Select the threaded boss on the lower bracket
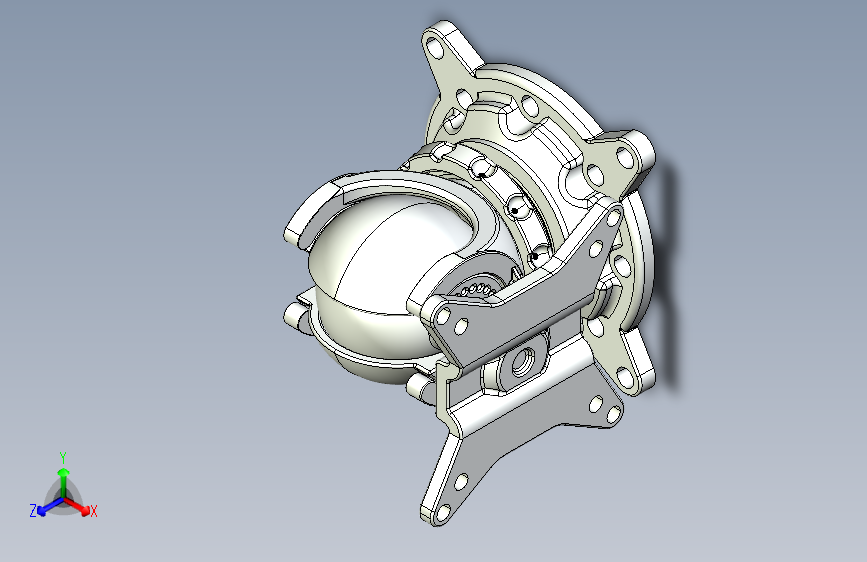The height and width of the screenshot is (562, 867). point(520,363)
